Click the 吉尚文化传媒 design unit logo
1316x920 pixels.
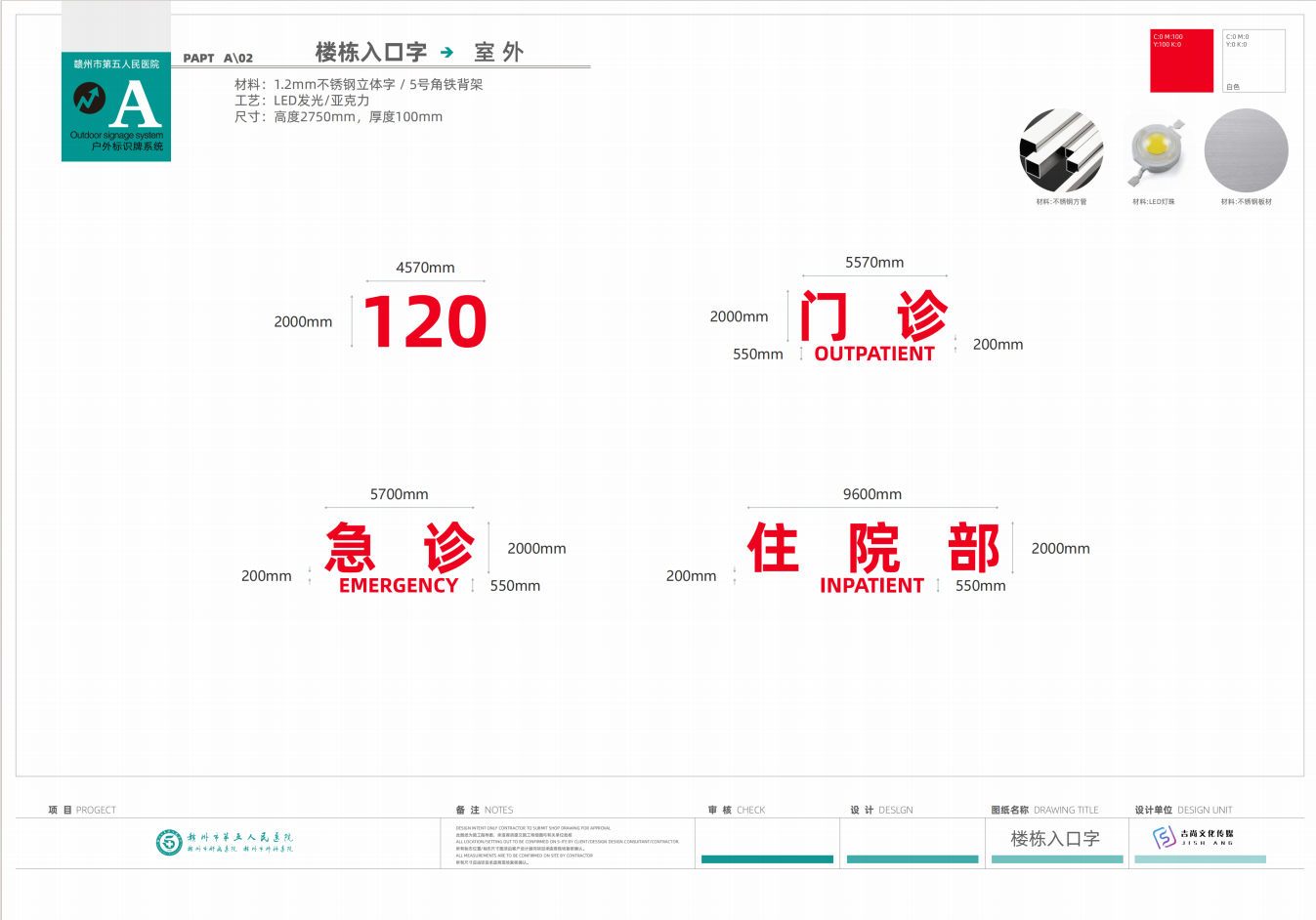(x=1193, y=837)
